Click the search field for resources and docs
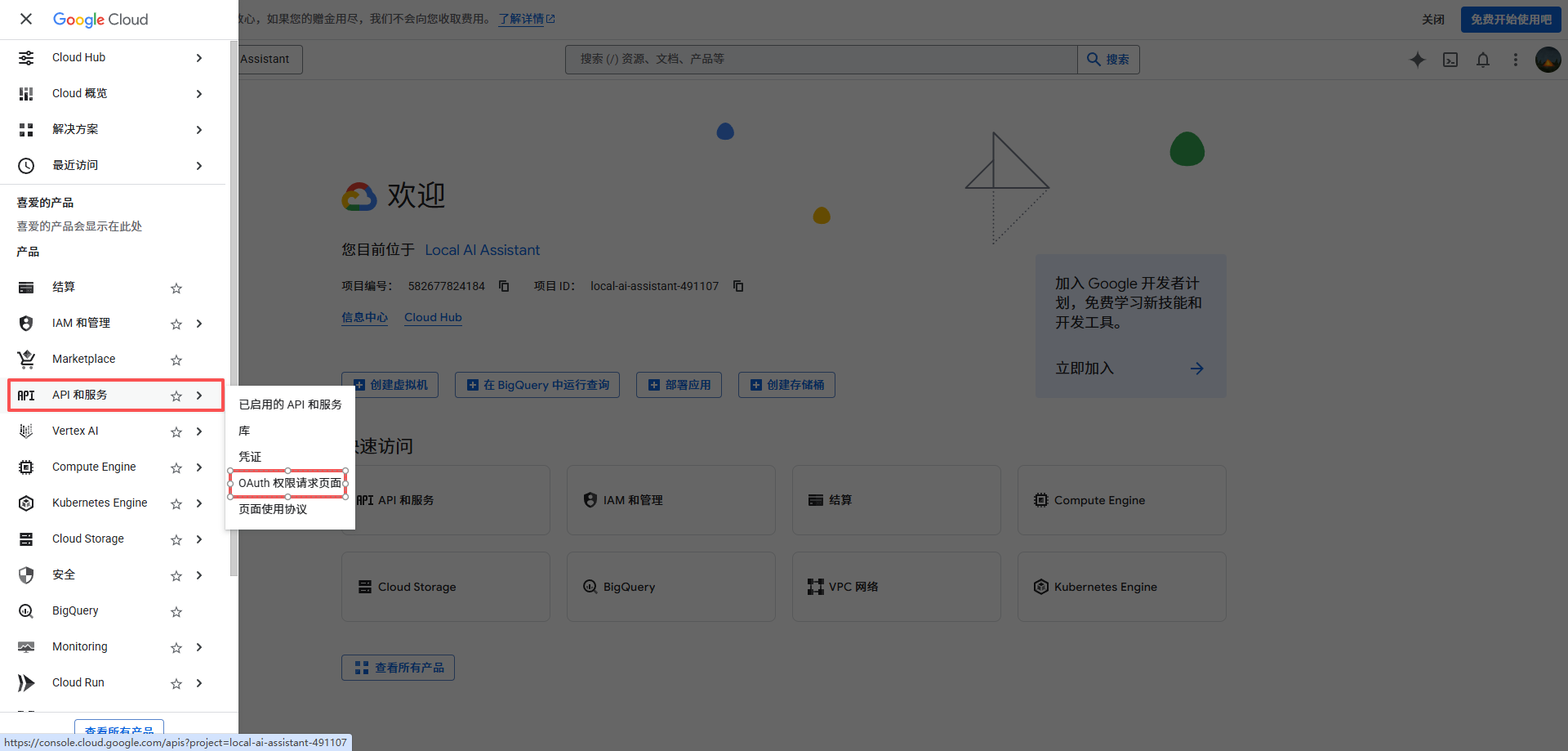The image size is (1568, 751). tap(822, 60)
